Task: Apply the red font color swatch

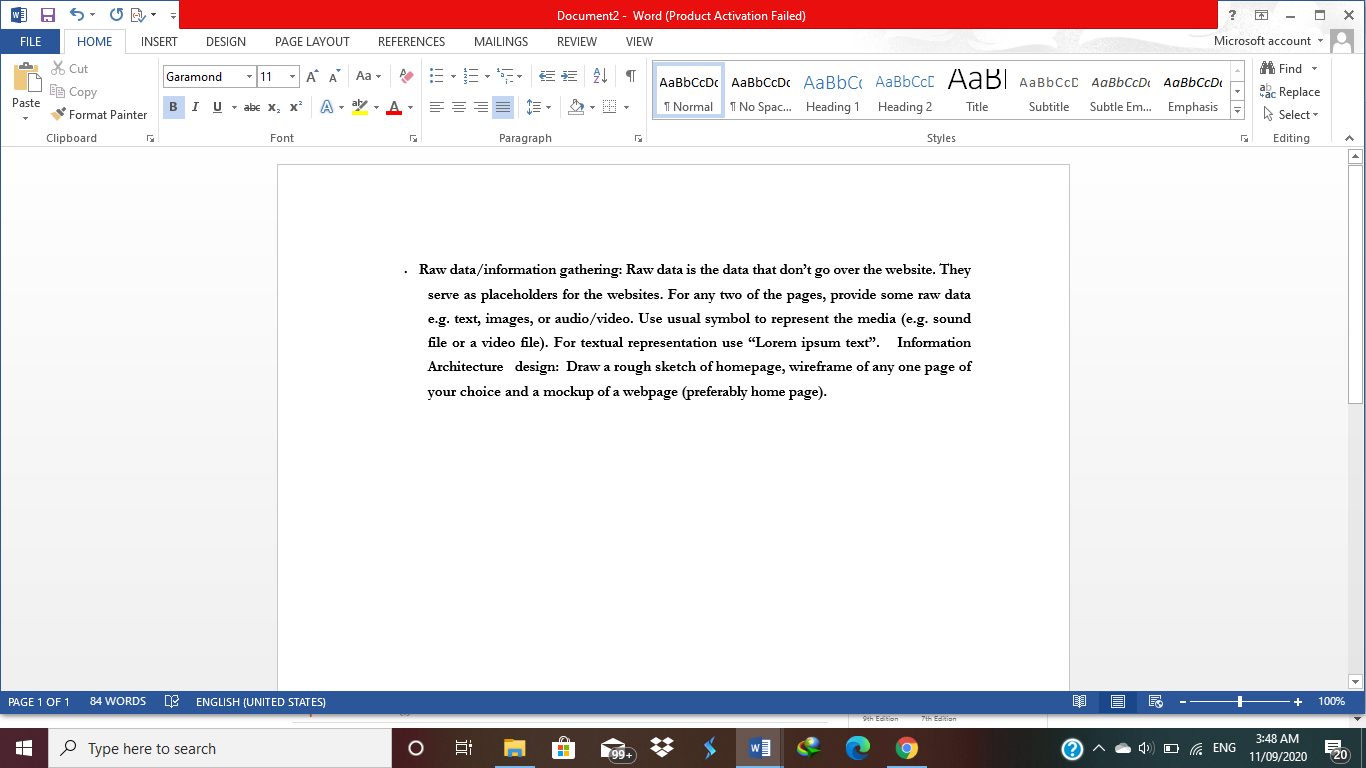Action: point(394,107)
